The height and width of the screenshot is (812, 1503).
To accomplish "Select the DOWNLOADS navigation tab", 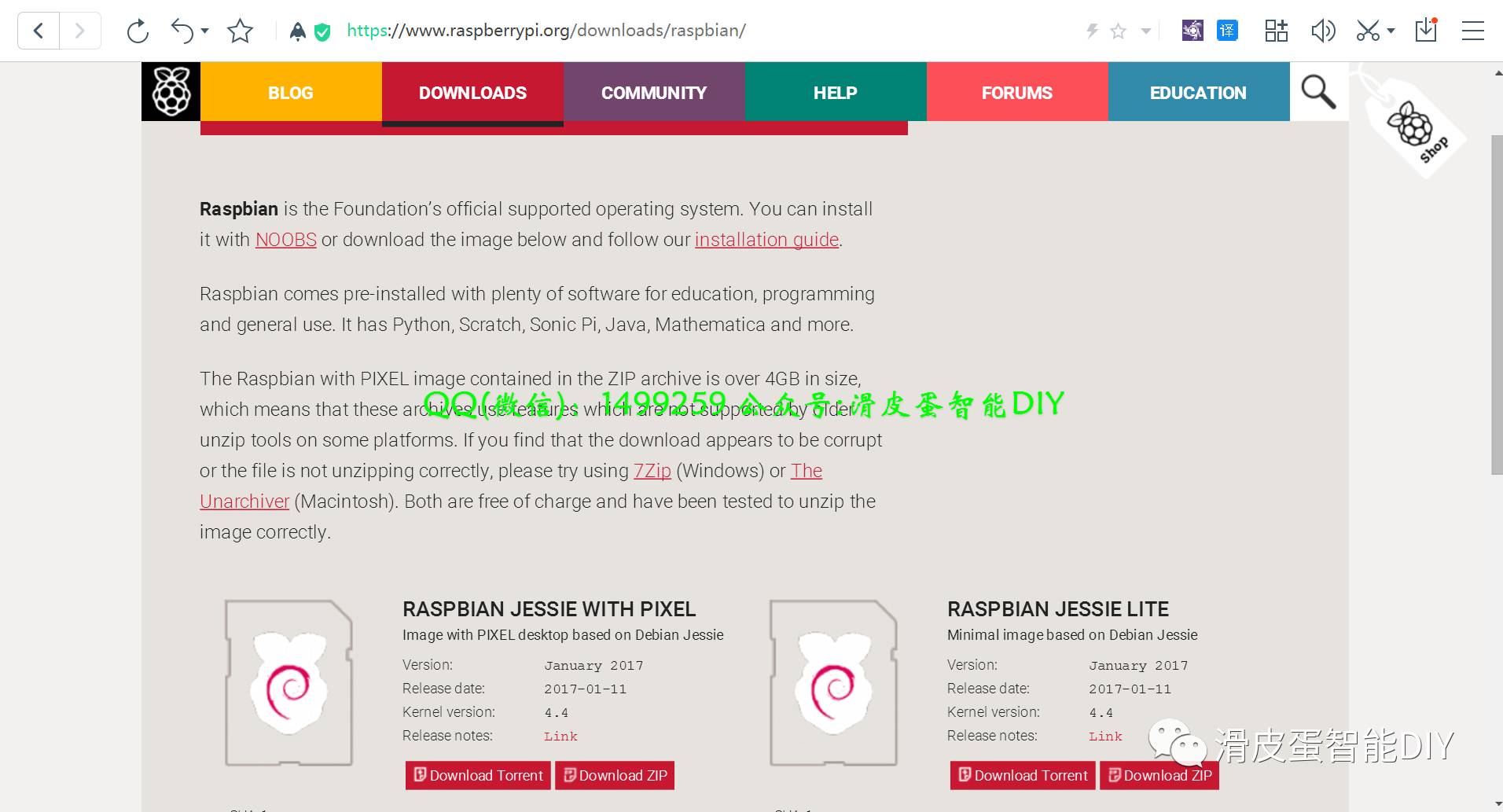I will [x=472, y=93].
